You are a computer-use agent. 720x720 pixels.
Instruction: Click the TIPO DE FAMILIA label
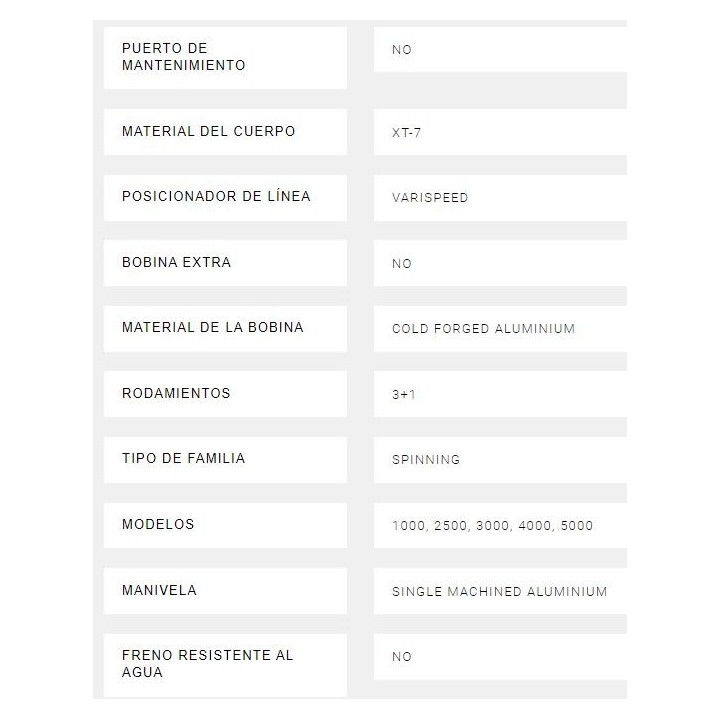[x=183, y=458]
